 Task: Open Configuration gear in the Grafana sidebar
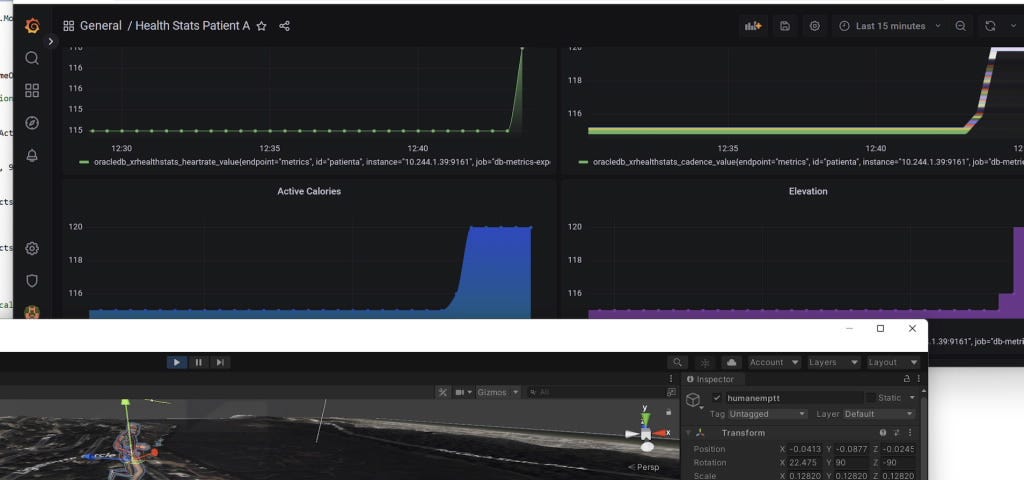click(32, 248)
